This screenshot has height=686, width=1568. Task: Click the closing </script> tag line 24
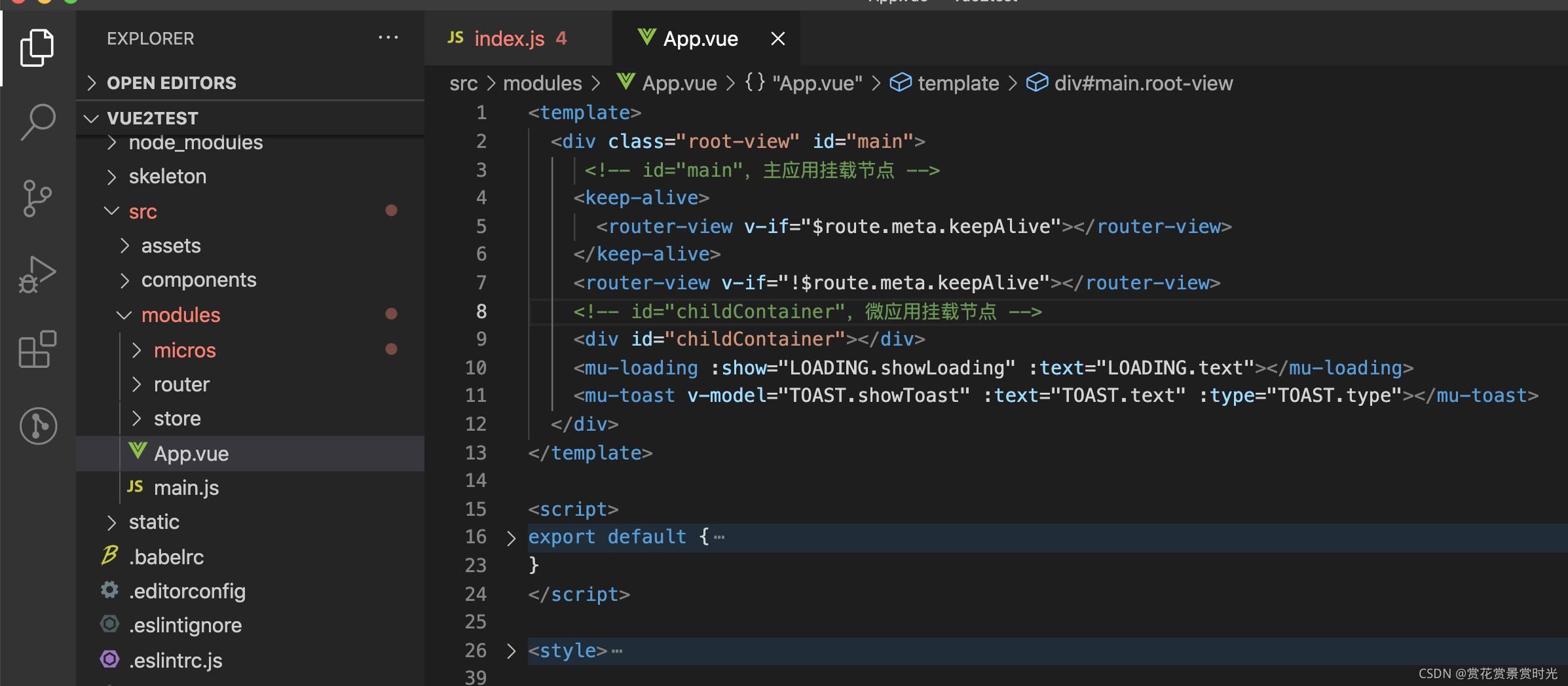(x=579, y=594)
